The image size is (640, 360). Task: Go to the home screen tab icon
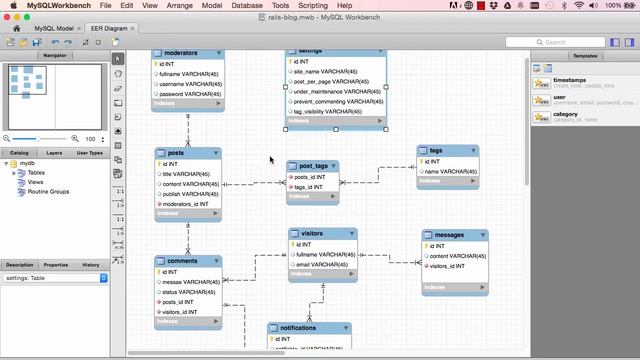tap(17, 29)
